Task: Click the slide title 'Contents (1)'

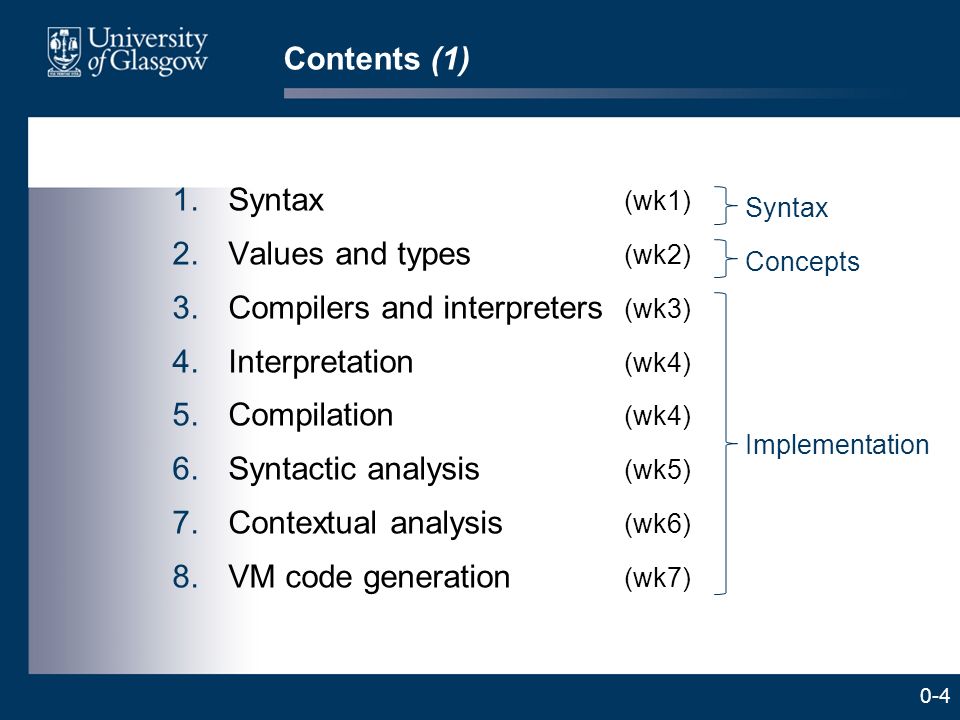Action: (377, 59)
